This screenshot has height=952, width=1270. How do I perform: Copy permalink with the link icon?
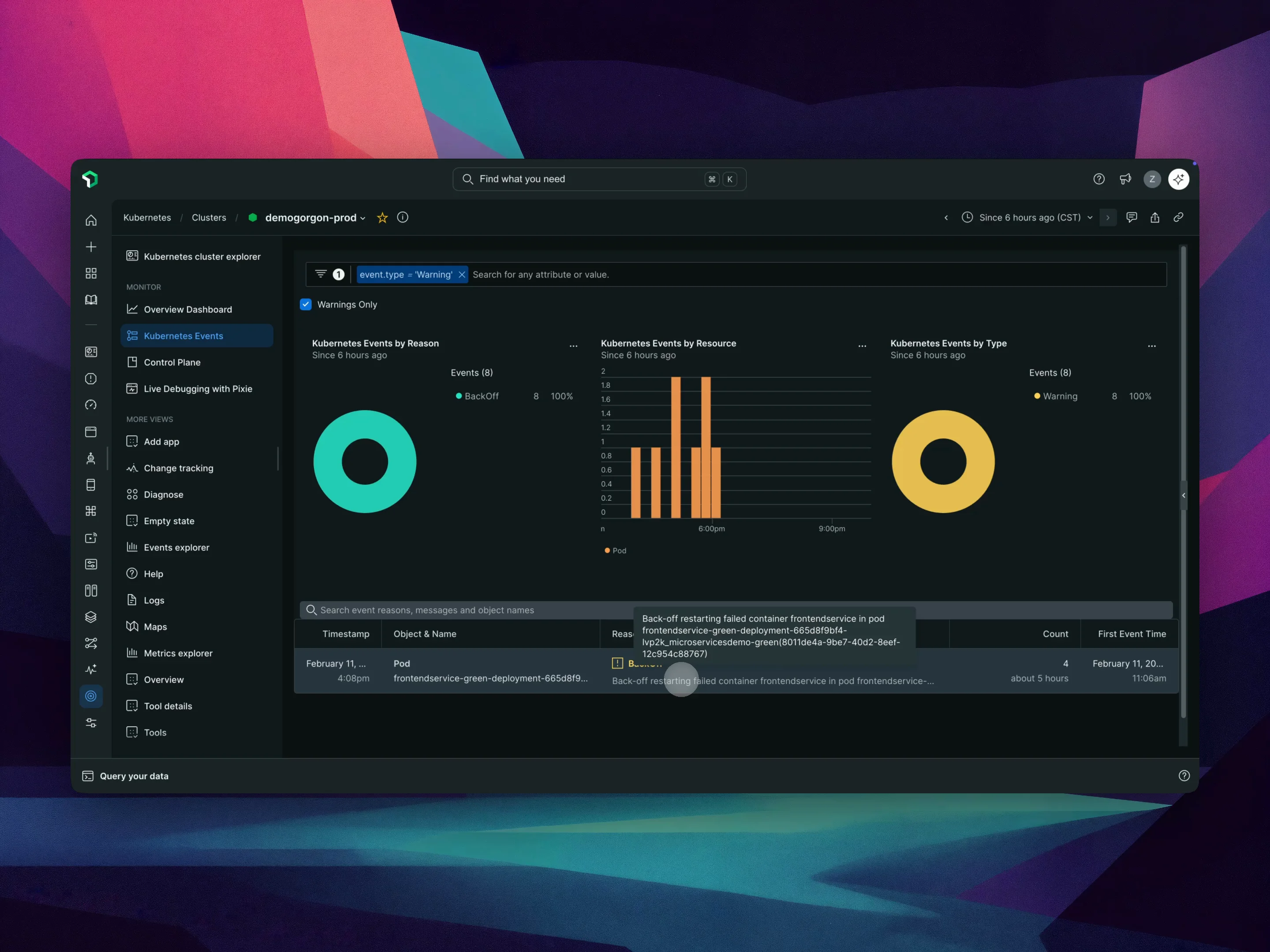click(1178, 217)
